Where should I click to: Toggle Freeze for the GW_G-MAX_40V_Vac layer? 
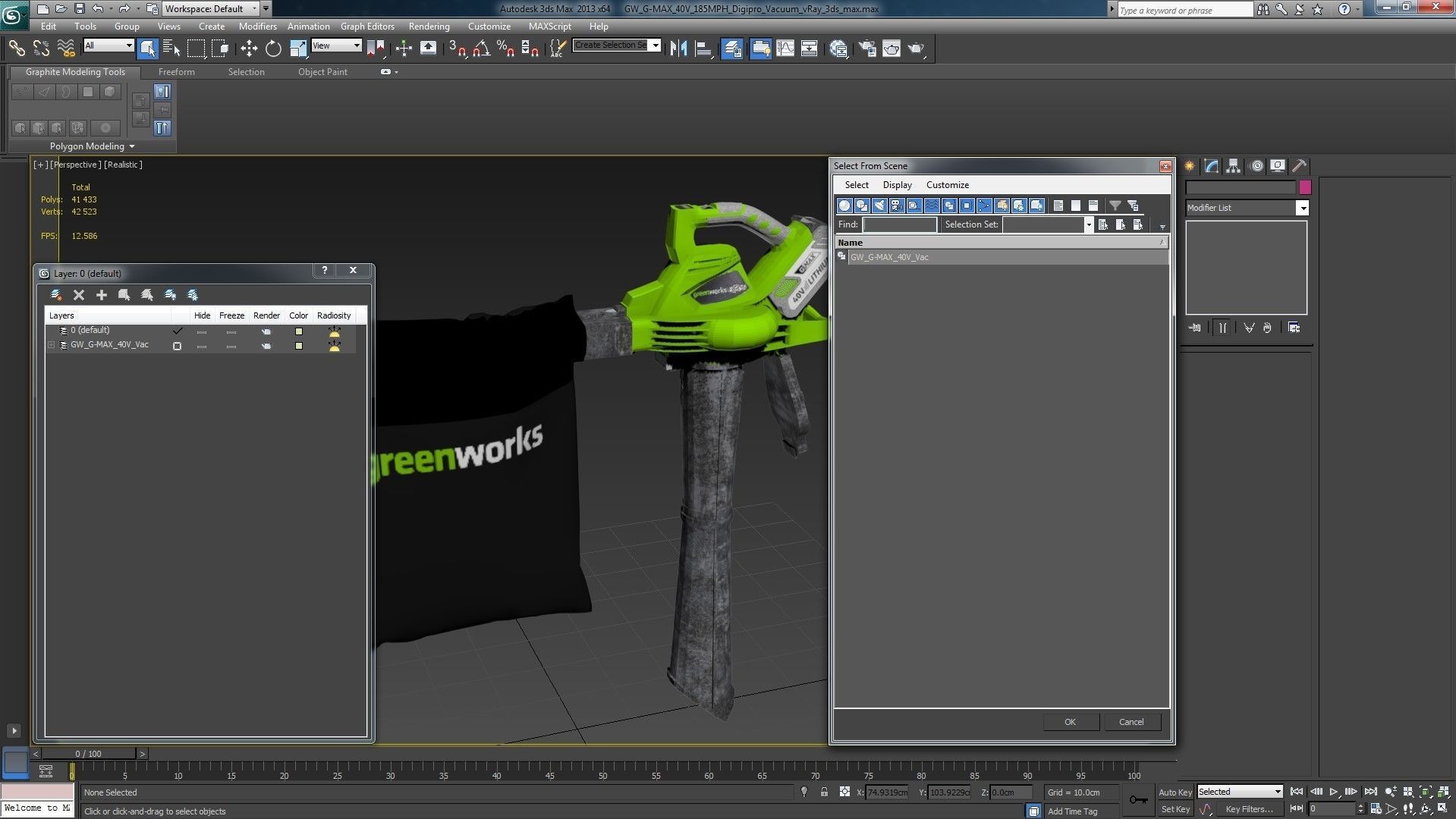click(x=231, y=346)
